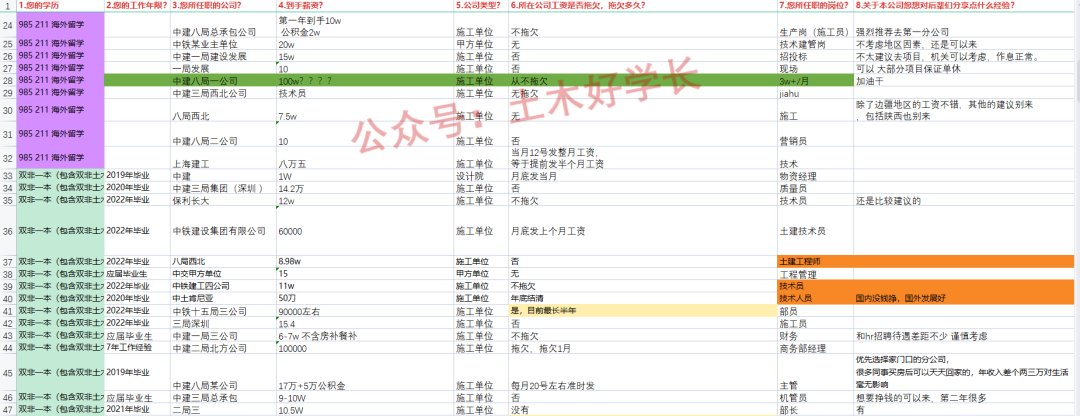
Task: Click cell '2021年毕业'
Action: coord(137,410)
